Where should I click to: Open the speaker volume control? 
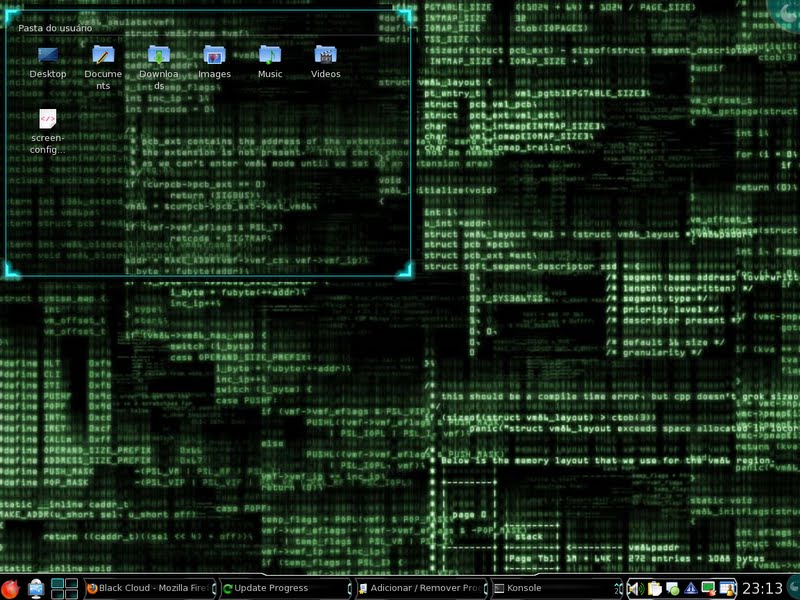coord(636,589)
